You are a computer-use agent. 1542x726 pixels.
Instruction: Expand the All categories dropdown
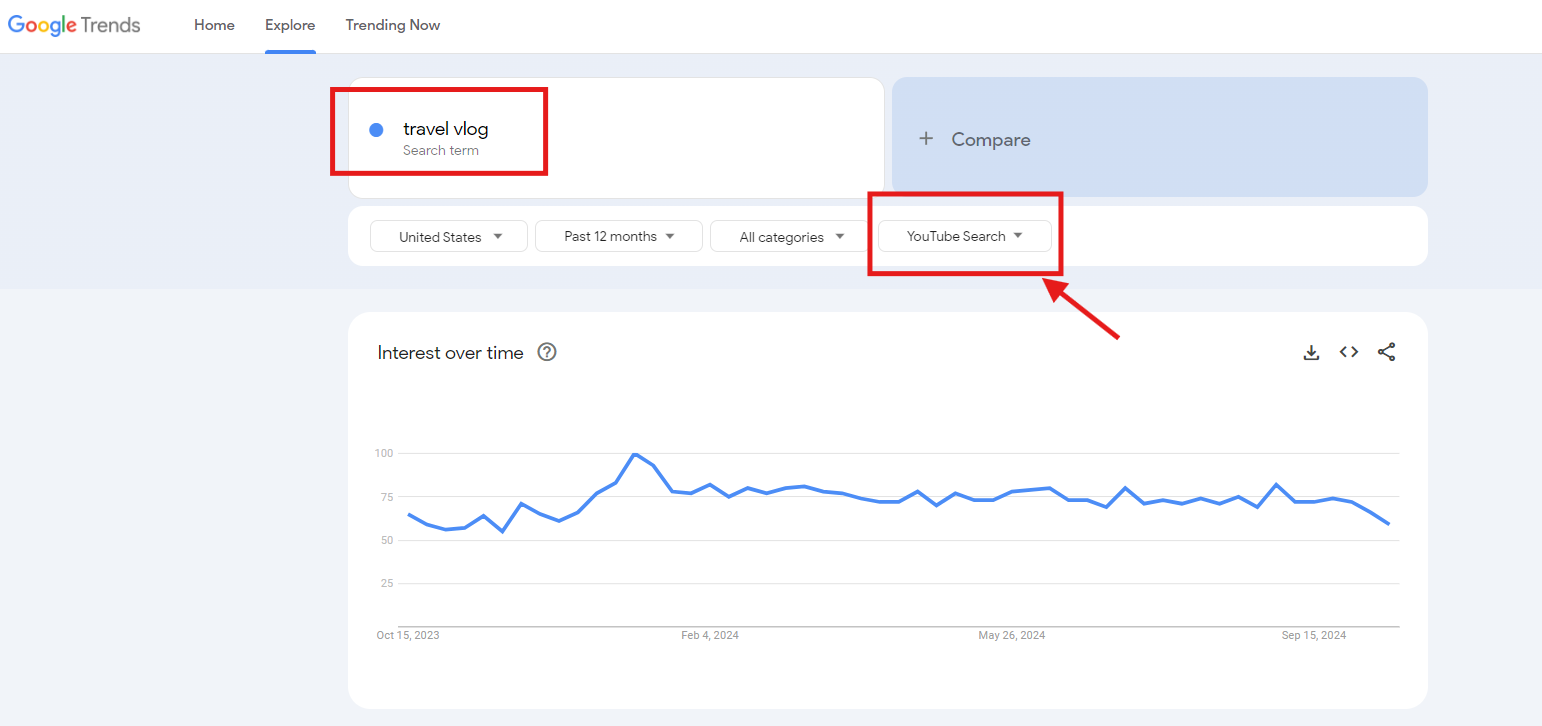(x=791, y=237)
